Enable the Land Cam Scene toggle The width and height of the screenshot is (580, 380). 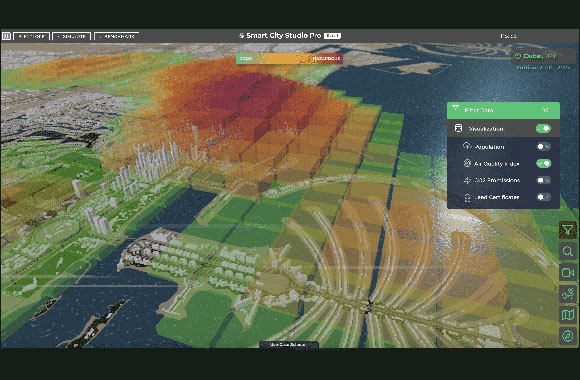click(x=543, y=197)
